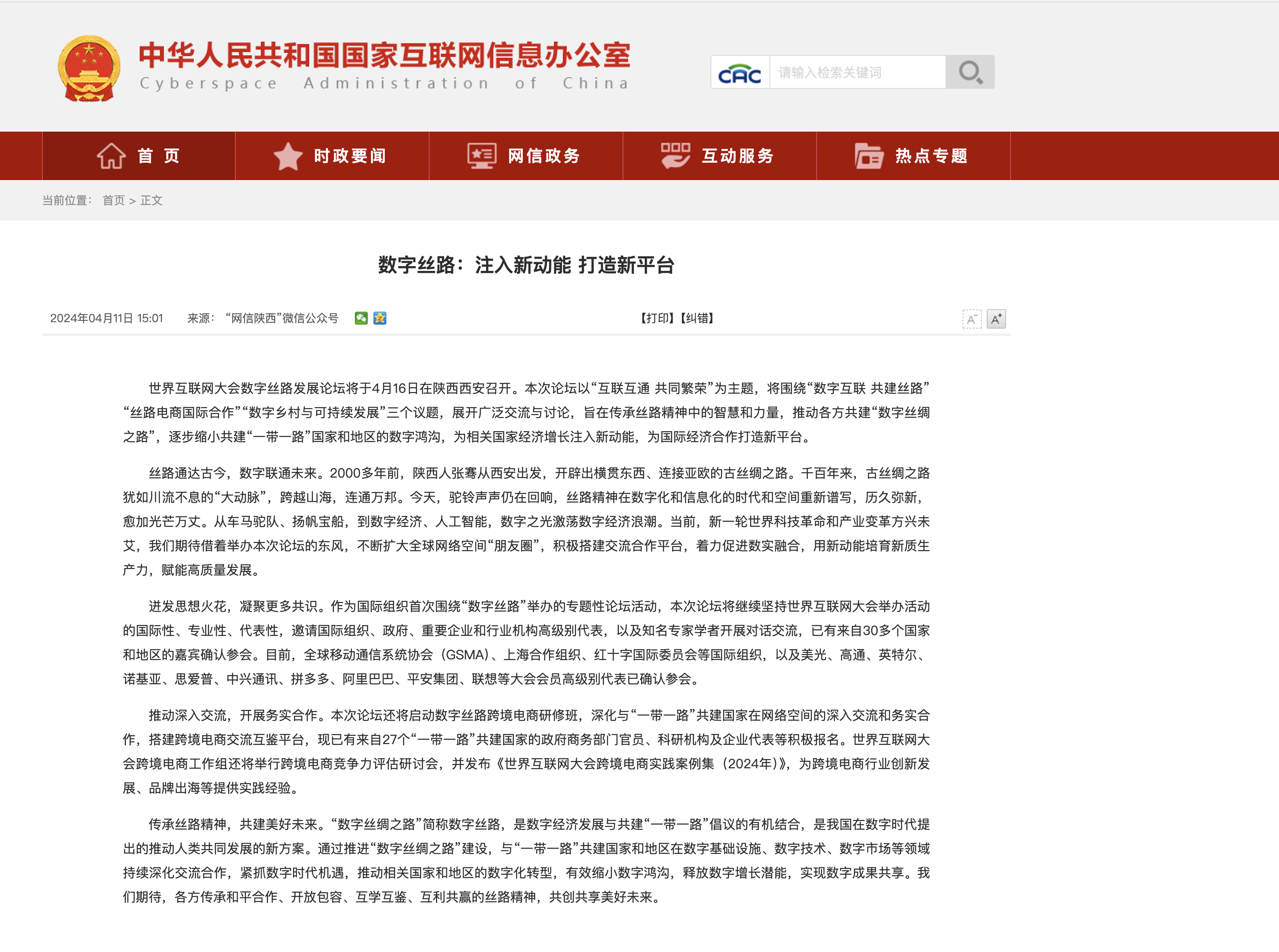Image resolution: width=1279 pixels, height=952 pixels.
Task: Click the house icon in 首页 tab
Action: click(111, 155)
